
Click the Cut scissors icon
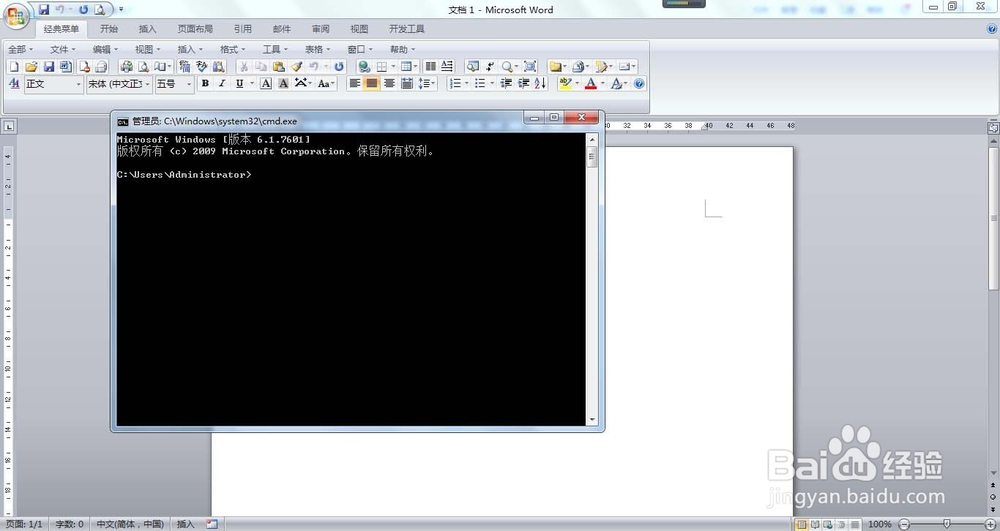tap(244, 66)
